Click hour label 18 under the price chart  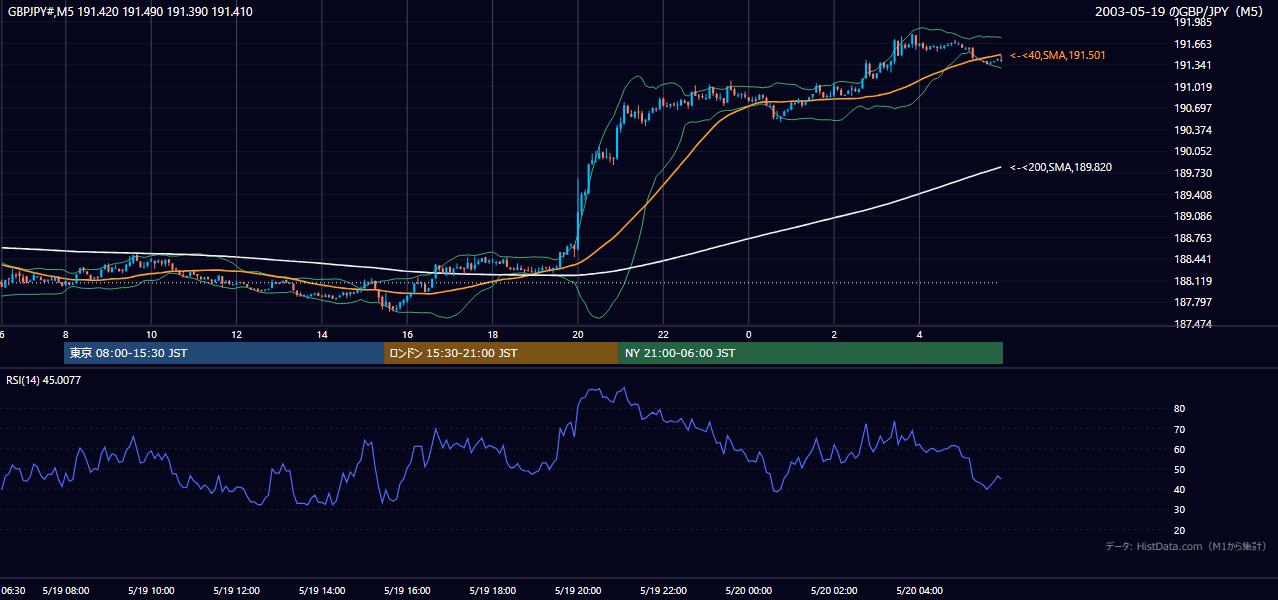click(493, 334)
